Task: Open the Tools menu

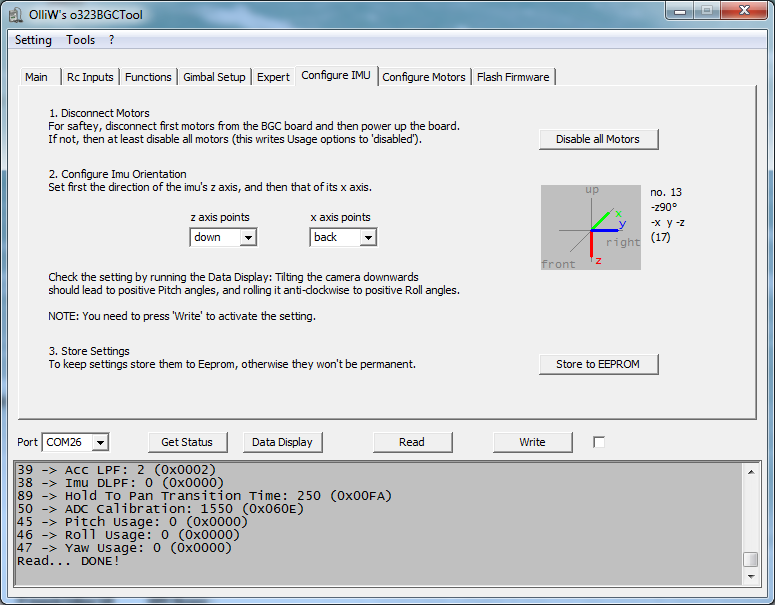Action: point(81,40)
